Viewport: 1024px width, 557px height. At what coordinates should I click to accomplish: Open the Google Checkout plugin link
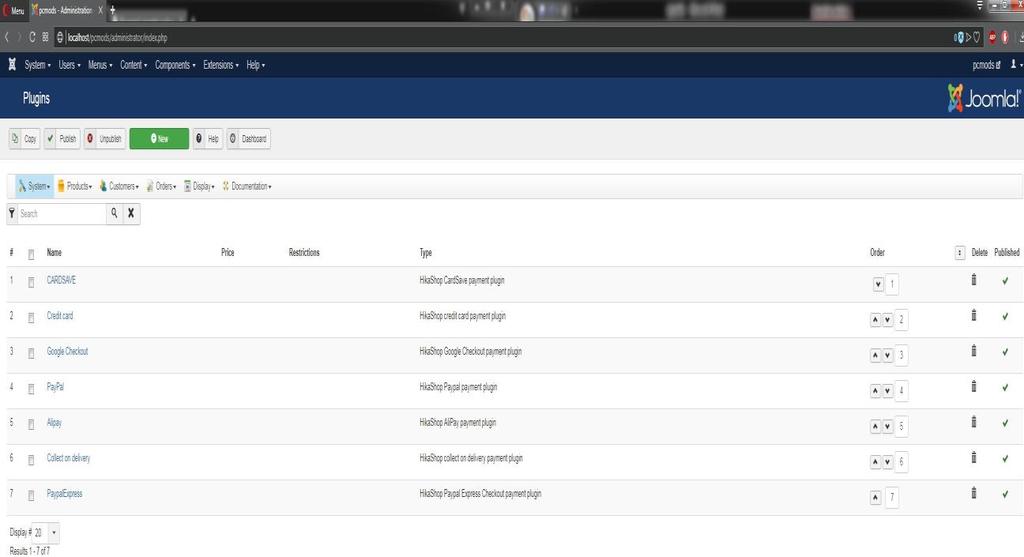pyautogui.click(x=67, y=351)
